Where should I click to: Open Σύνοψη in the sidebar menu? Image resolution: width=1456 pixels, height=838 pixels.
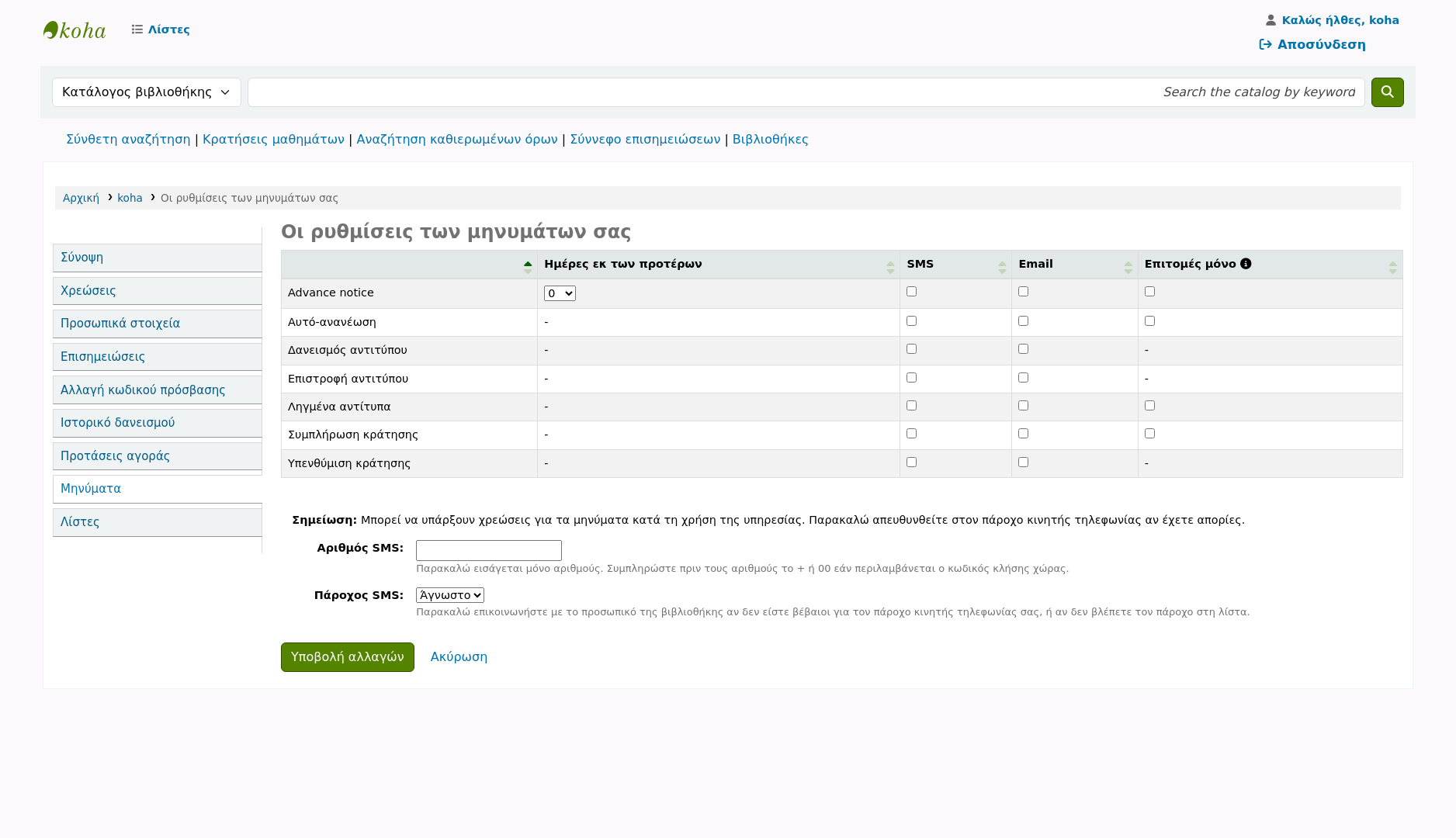158,258
